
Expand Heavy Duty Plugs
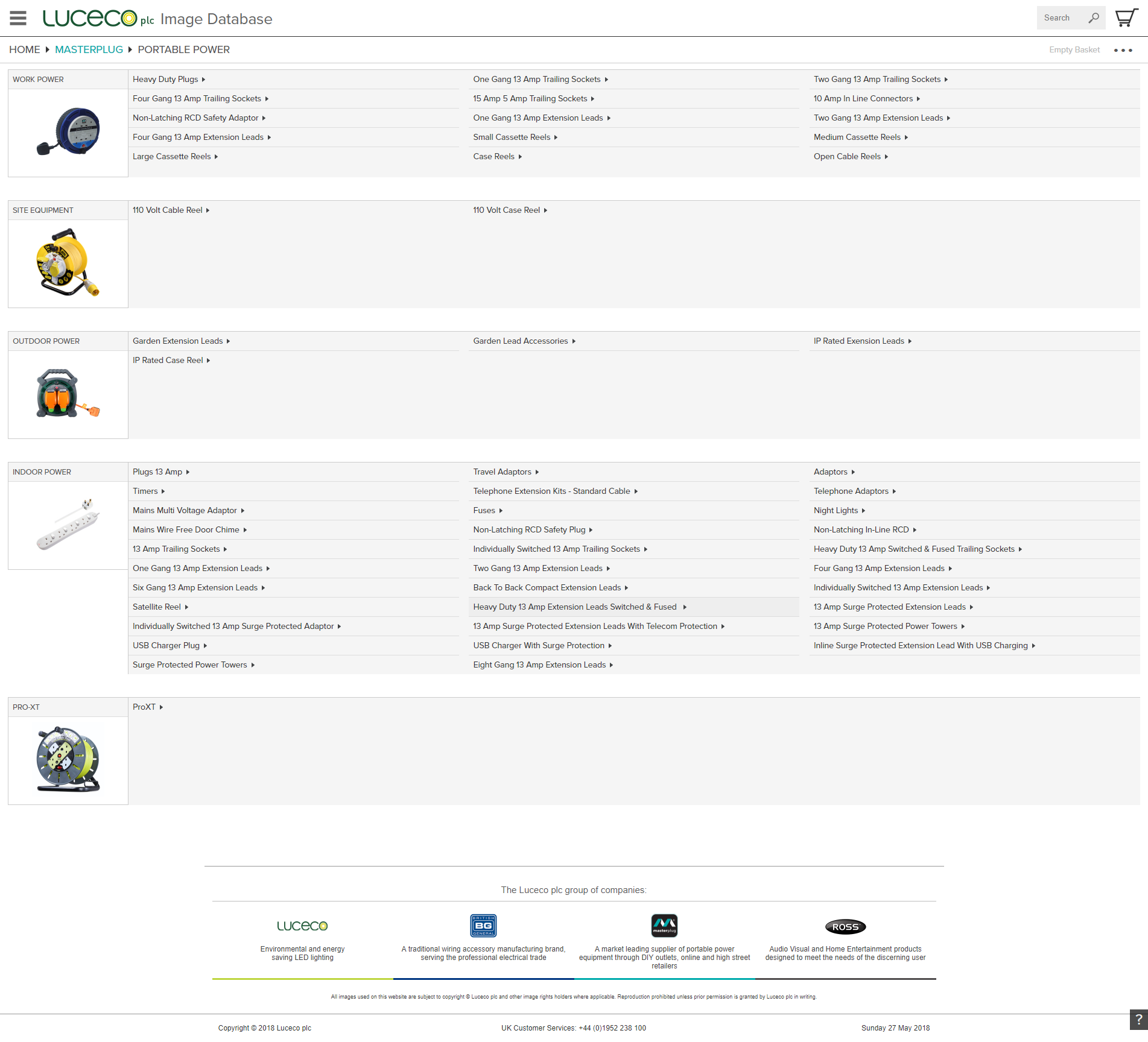click(x=169, y=79)
